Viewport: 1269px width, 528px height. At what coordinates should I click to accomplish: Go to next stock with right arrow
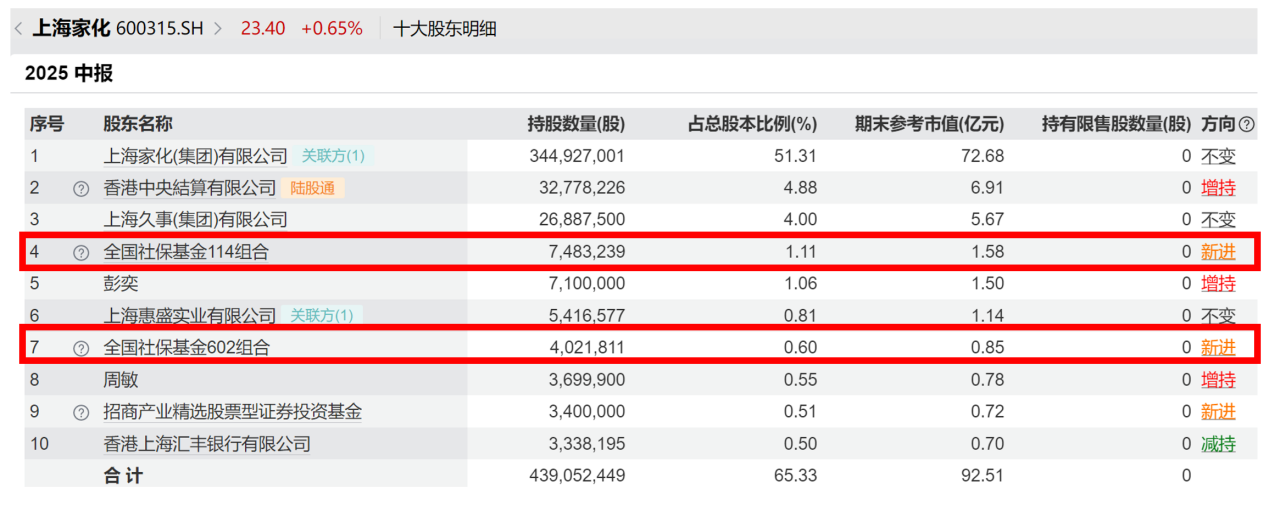(218, 29)
